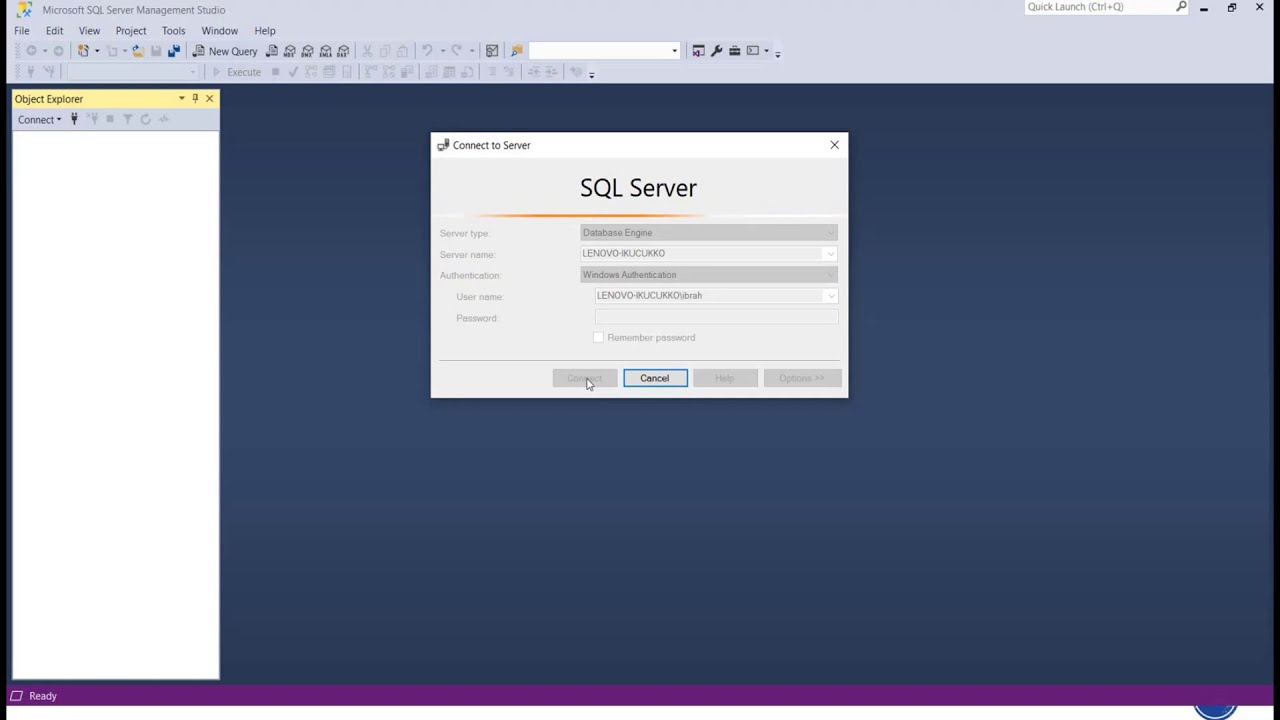Viewport: 1280px width, 720px height.
Task: Click the Connect button in dialog
Action: tap(585, 378)
